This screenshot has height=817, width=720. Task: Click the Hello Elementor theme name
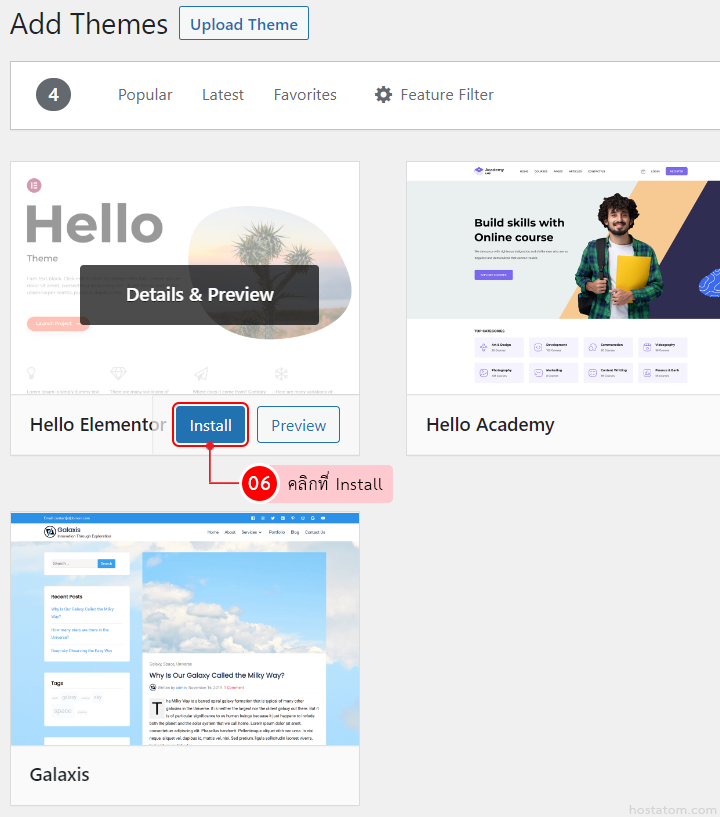coord(98,425)
